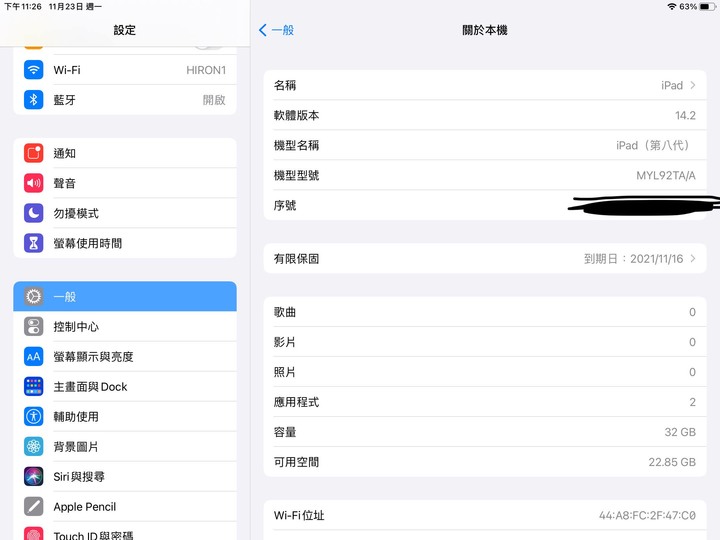Tap the 11月23日 週一 date
The height and width of the screenshot is (540, 720).
pyautogui.click(x=75, y=6)
